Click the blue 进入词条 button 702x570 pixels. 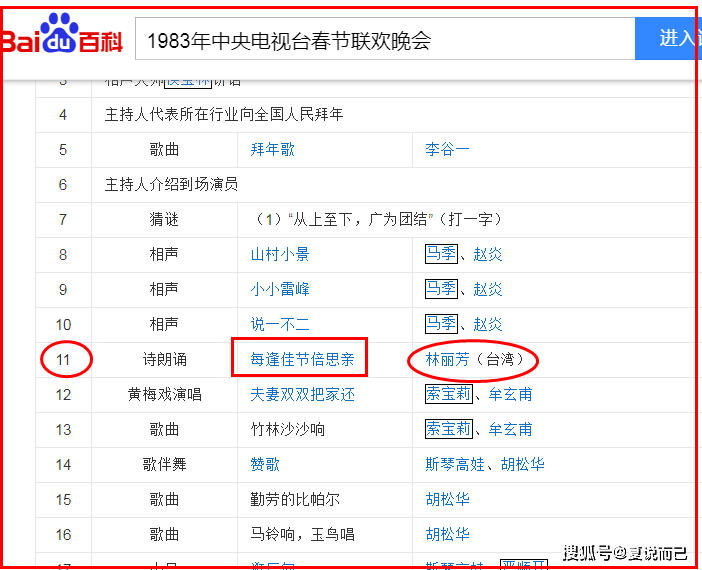(x=668, y=39)
